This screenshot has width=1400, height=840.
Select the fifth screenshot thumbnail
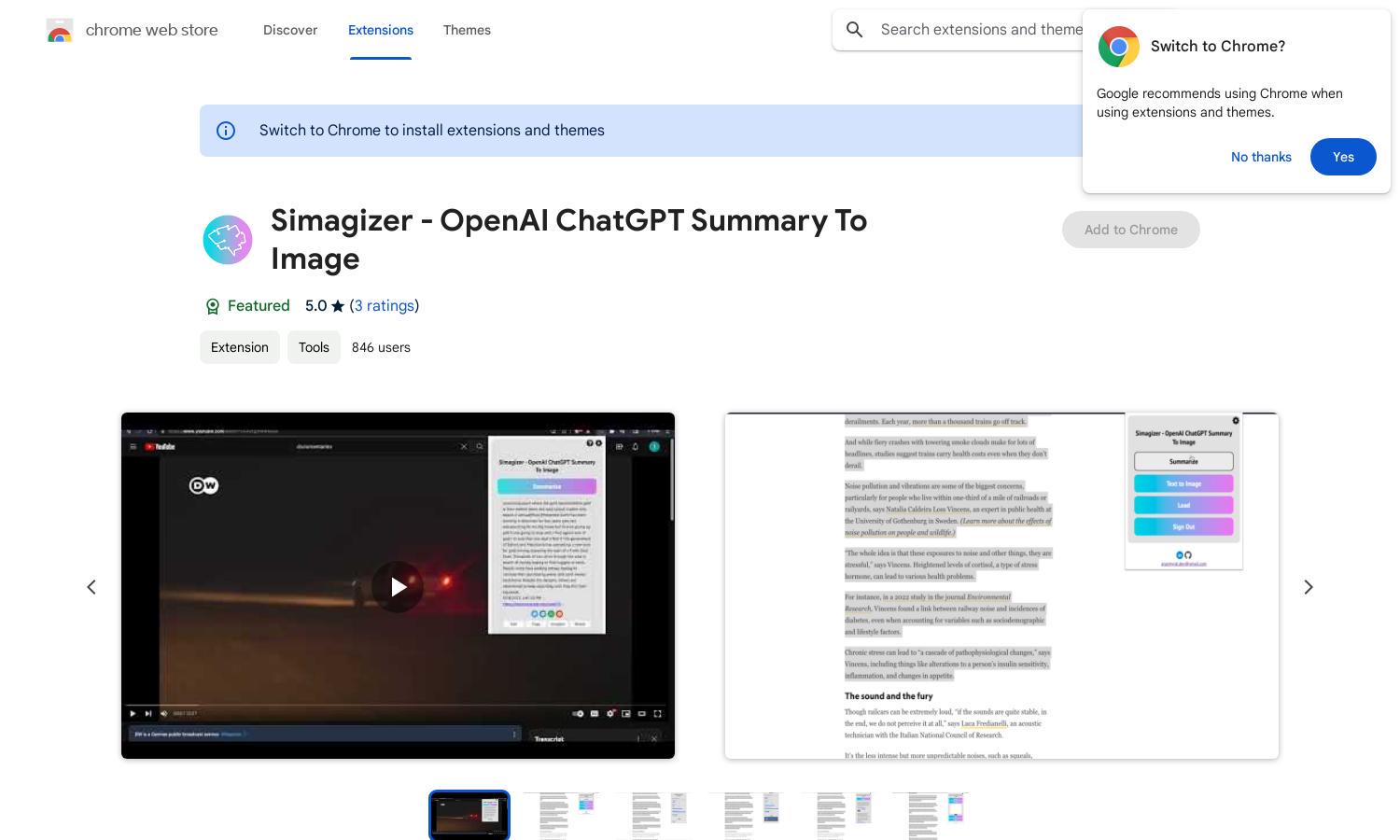pyautogui.click(x=839, y=816)
